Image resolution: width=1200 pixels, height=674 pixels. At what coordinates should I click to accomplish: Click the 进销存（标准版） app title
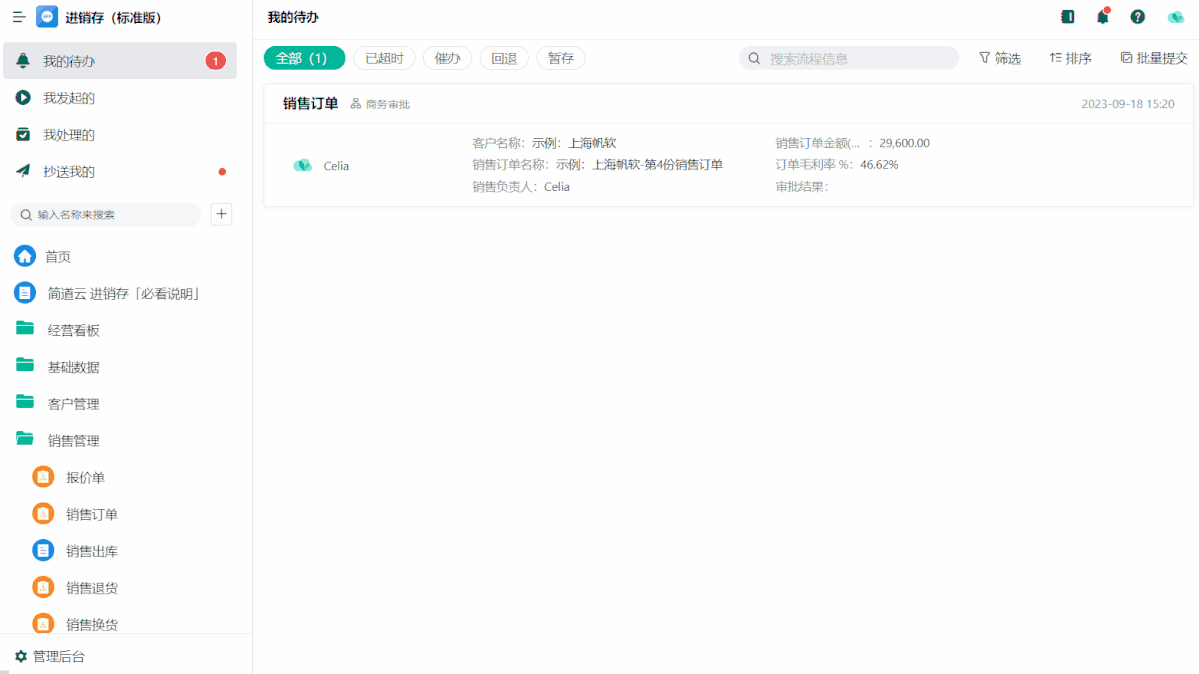(x=113, y=17)
